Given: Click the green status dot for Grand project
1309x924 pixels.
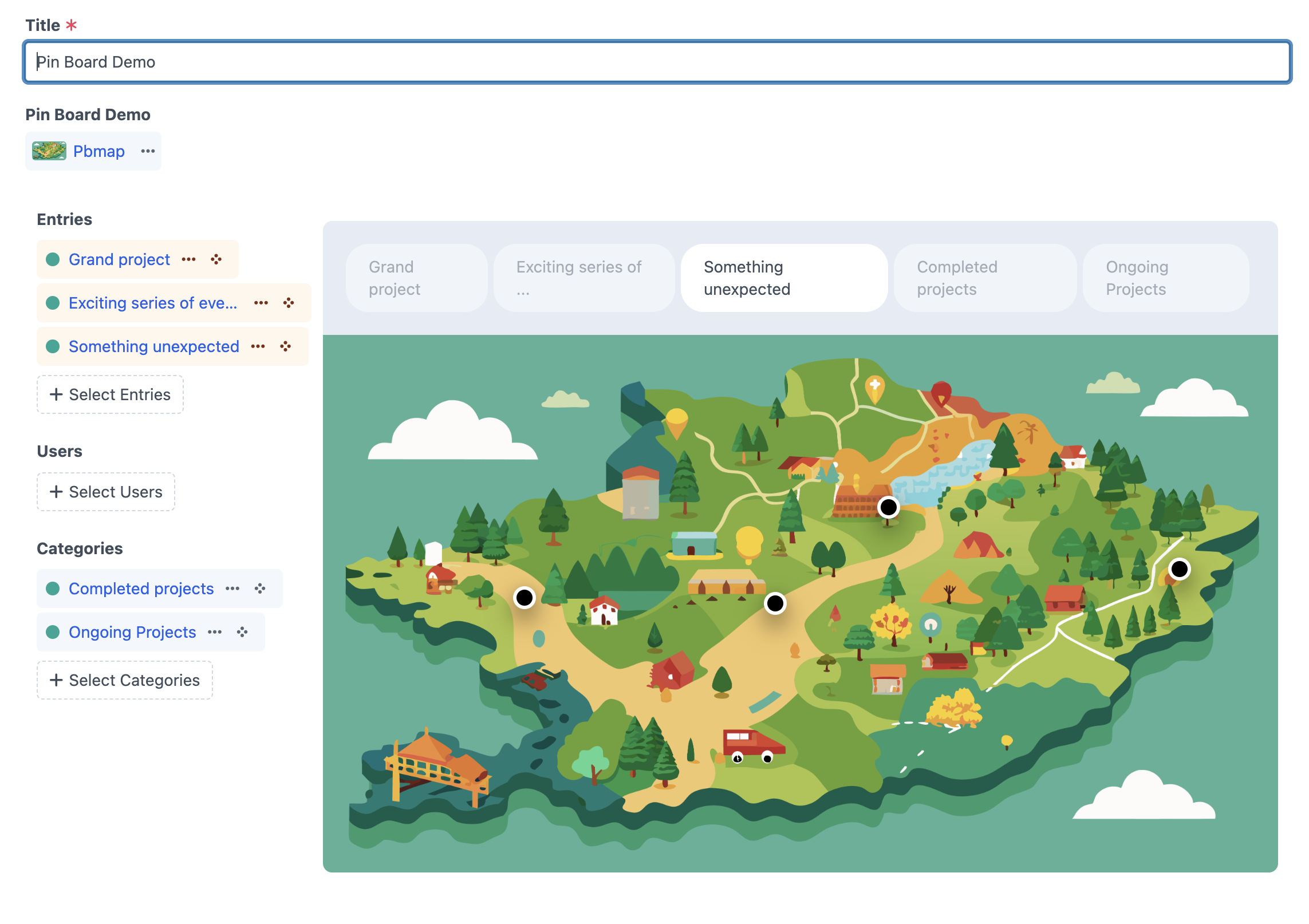Looking at the screenshot, I should pyautogui.click(x=53, y=259).
